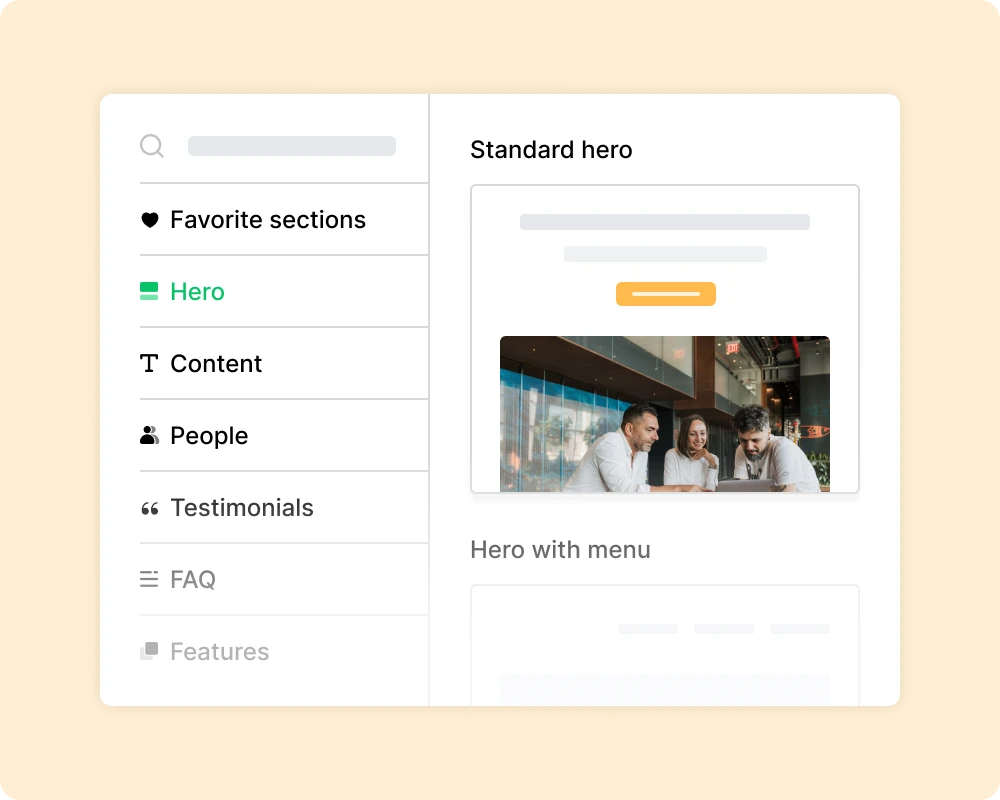Select the green Hero category icon

pyautogui.click(x=149, y=291)
